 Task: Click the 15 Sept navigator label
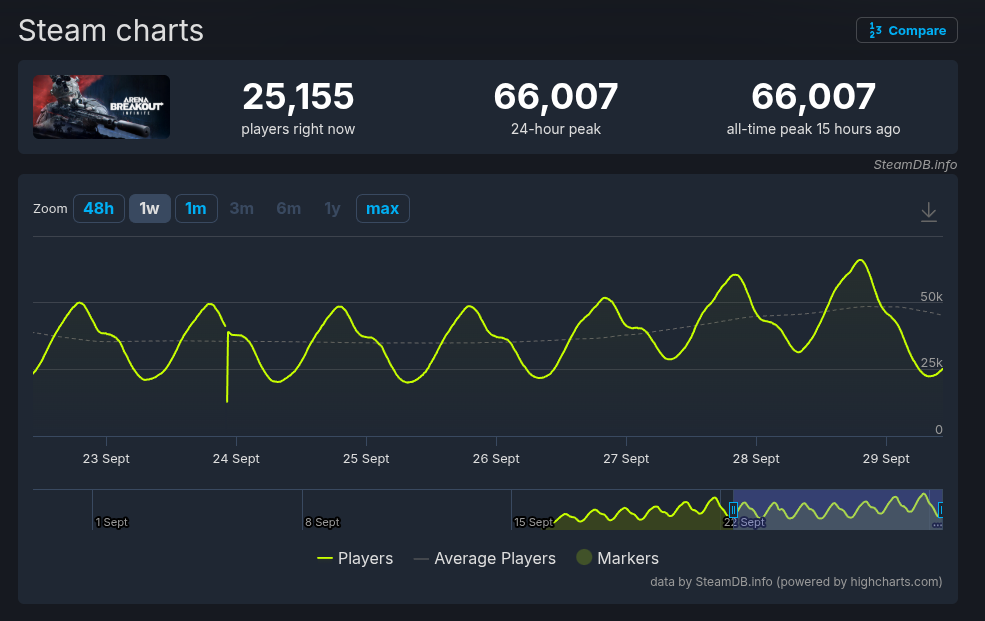click(533, 522)
